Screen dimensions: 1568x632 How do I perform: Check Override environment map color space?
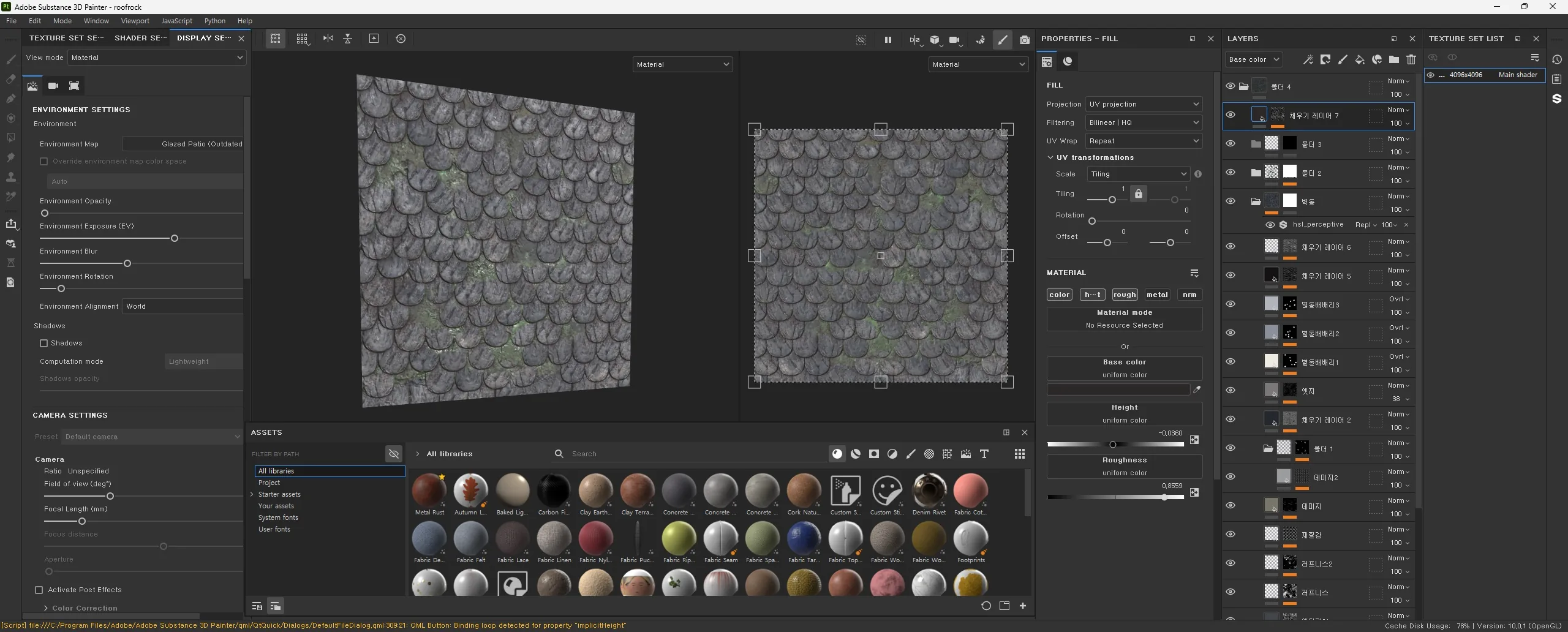(43, 162)
